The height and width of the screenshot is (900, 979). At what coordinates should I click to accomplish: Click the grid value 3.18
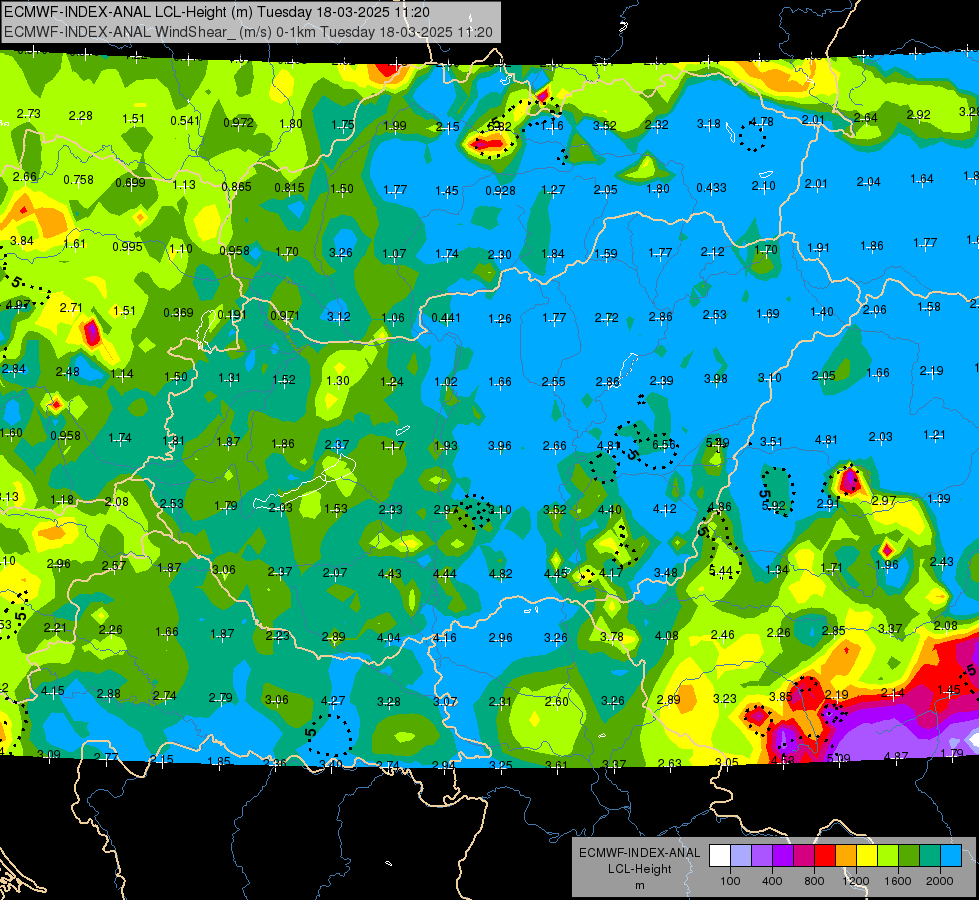click(x=709, y=124)
